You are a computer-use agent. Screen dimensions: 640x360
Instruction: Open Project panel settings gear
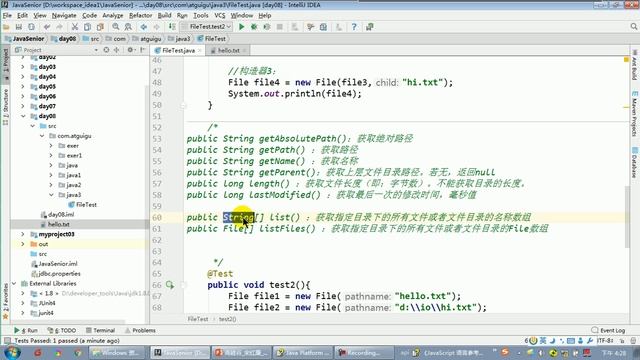pos(130,50)
